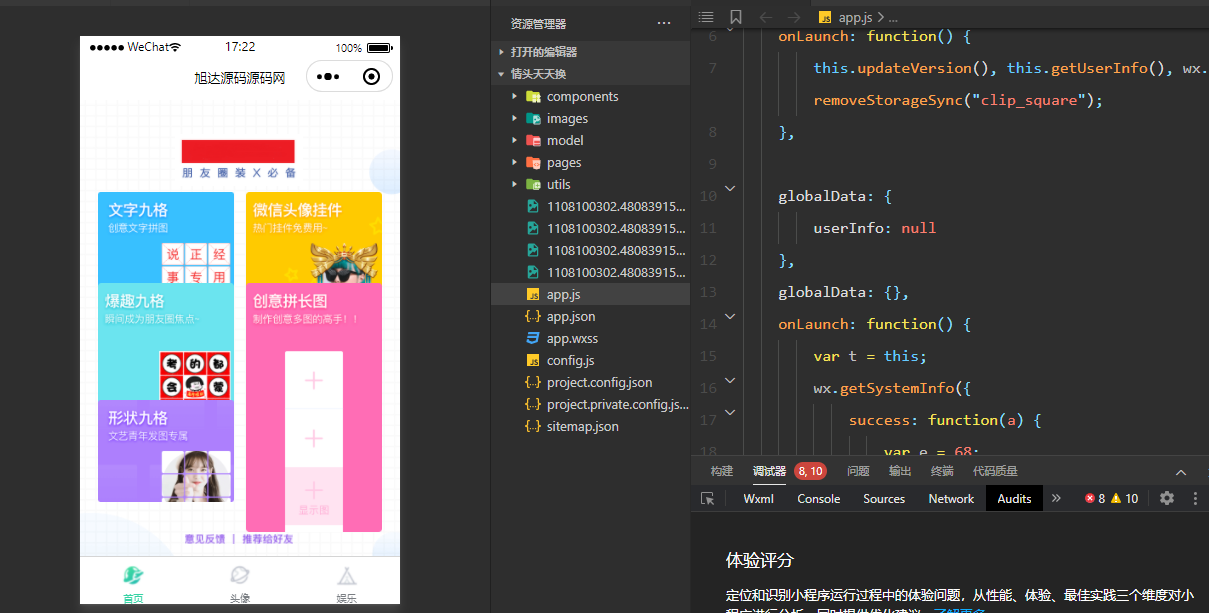The image size is (1209, 613).
Task: Click the app.js breadcrumb
Action: tap(846, 17)
